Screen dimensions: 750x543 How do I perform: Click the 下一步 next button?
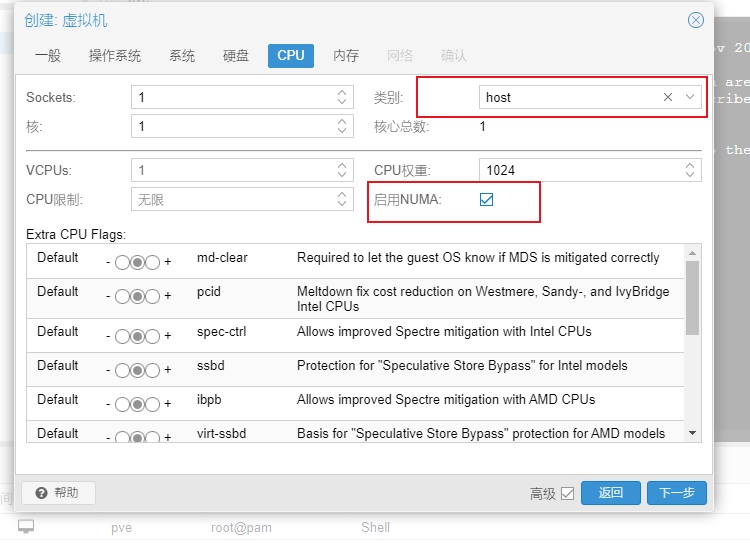[x=677, y=493]
